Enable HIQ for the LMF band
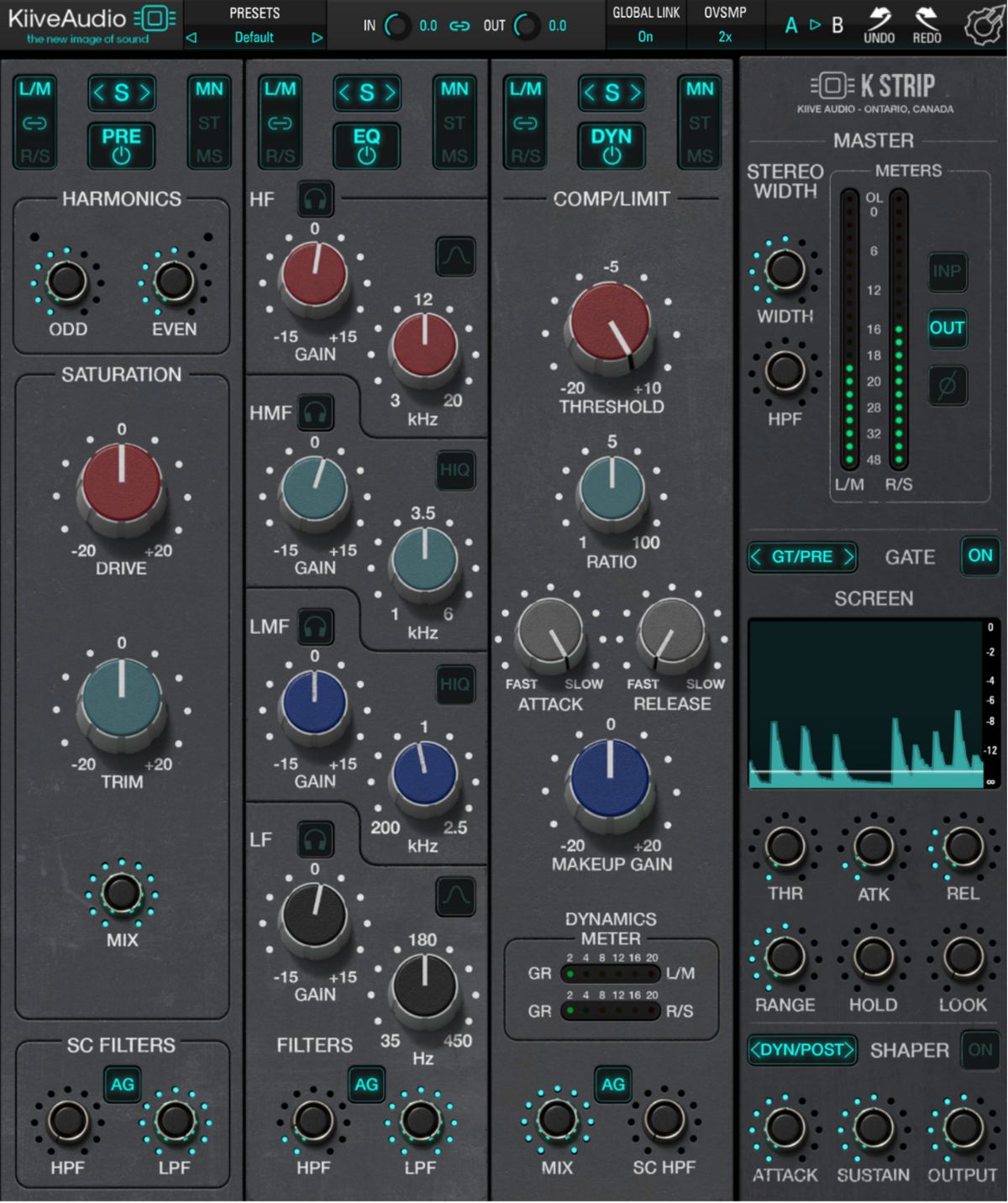This screenshot has width=1008, height=1203. (x=455, y=684)
